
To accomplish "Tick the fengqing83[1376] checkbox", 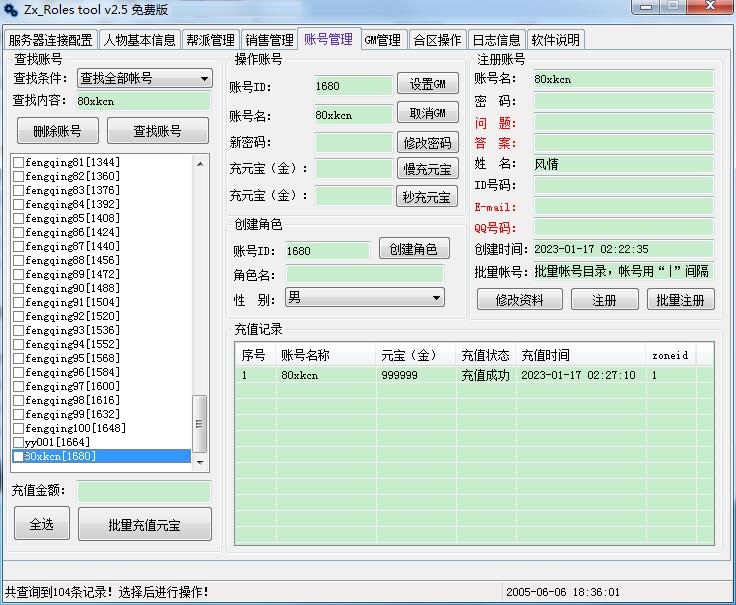I will coord(19,190).
